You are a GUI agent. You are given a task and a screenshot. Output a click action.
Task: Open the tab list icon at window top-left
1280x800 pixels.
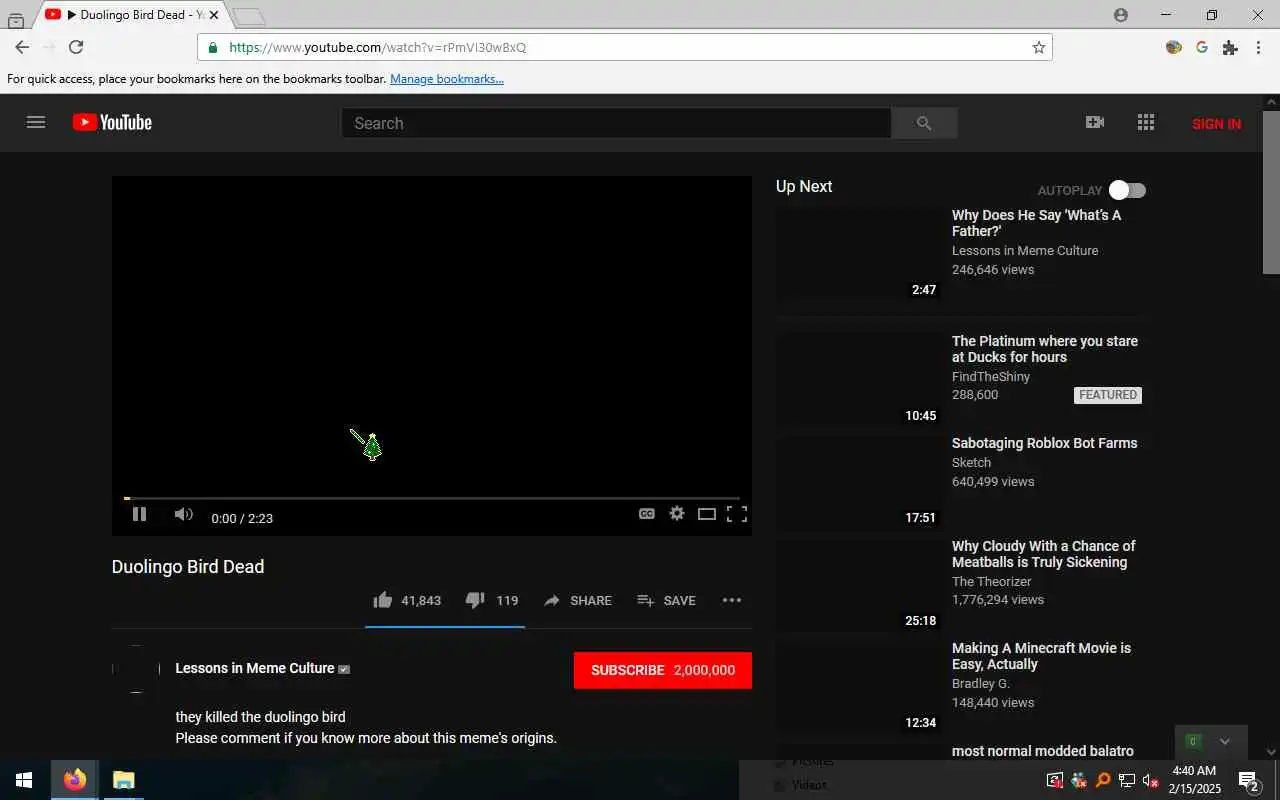point(15,19)
